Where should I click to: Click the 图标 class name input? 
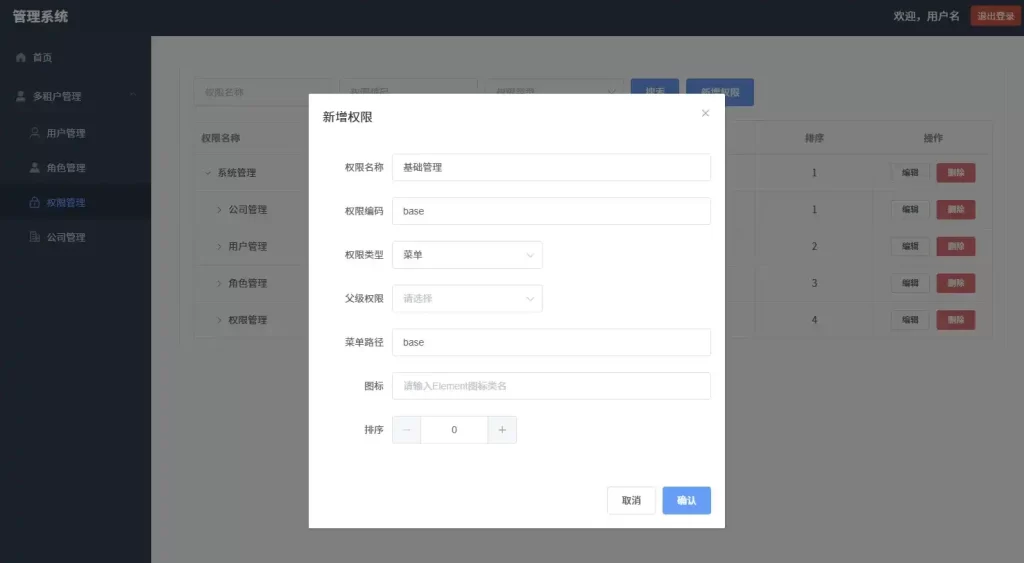pyautogui.click(x=551, y=386)
